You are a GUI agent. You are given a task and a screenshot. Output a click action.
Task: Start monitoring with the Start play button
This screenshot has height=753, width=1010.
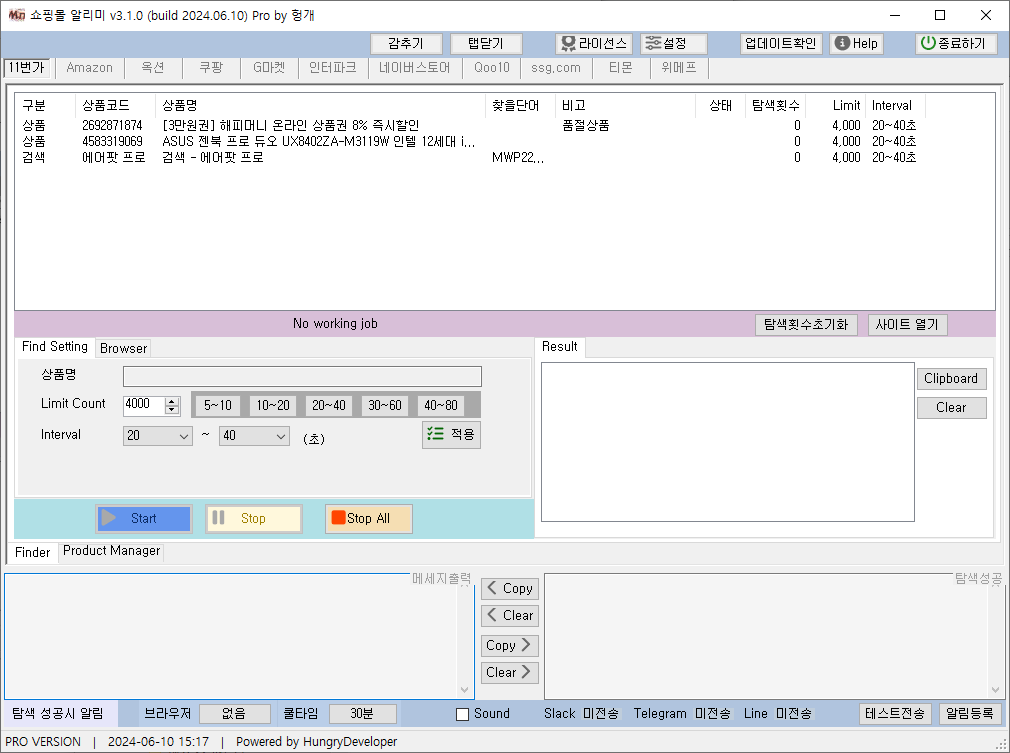[144, 519]
